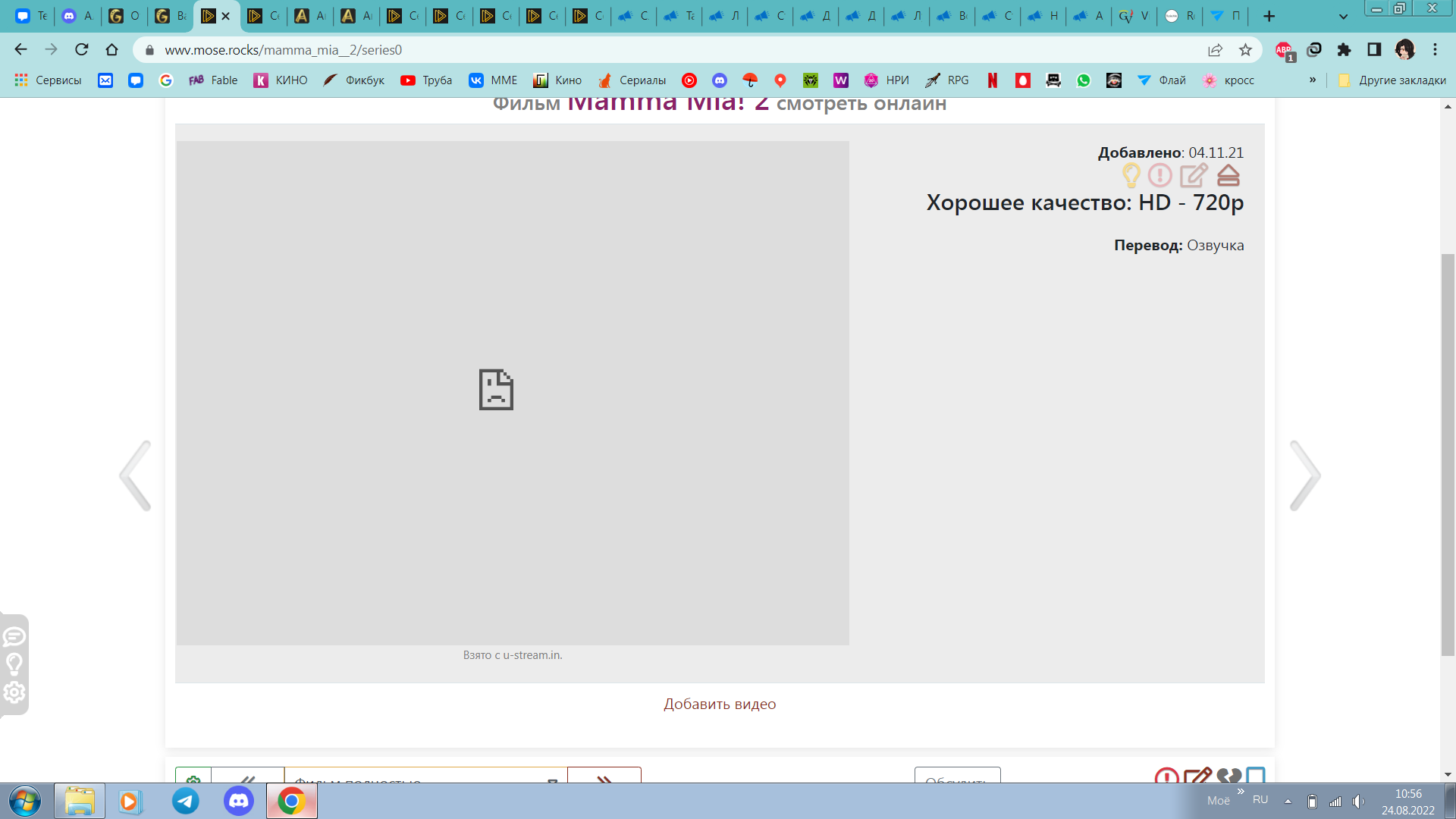The width and height of the screenshot is (1456, 819).
Task: Open the Fable bookmark
Action: point(213,80)
